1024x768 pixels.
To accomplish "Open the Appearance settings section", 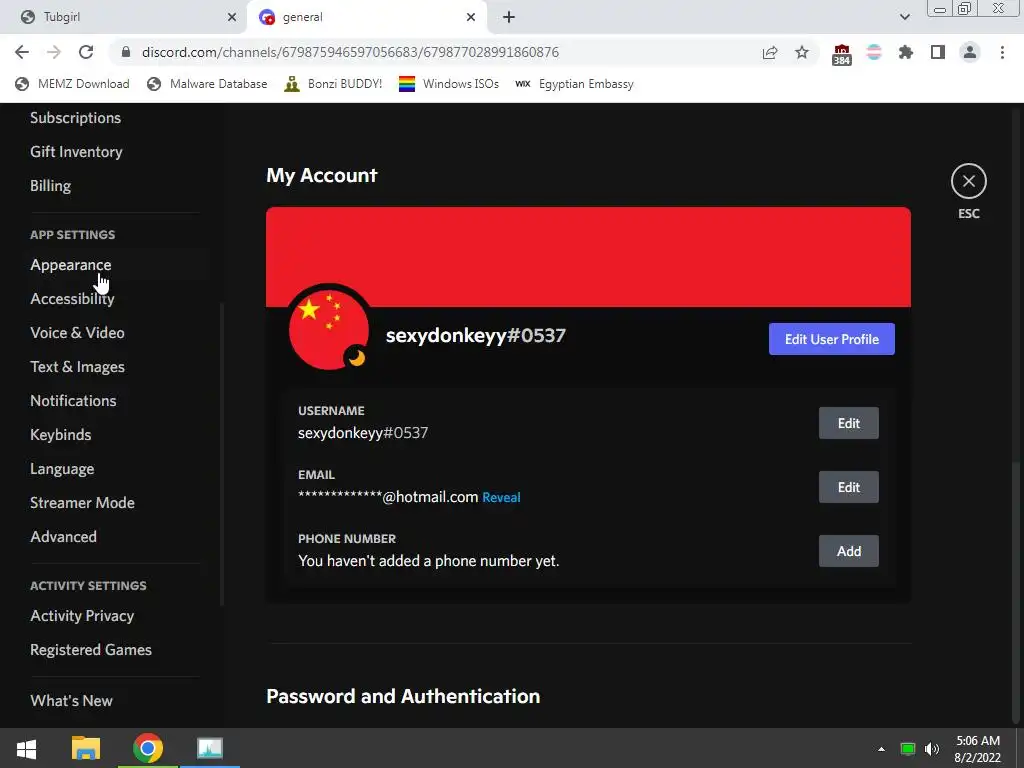I will pos(71,264).
